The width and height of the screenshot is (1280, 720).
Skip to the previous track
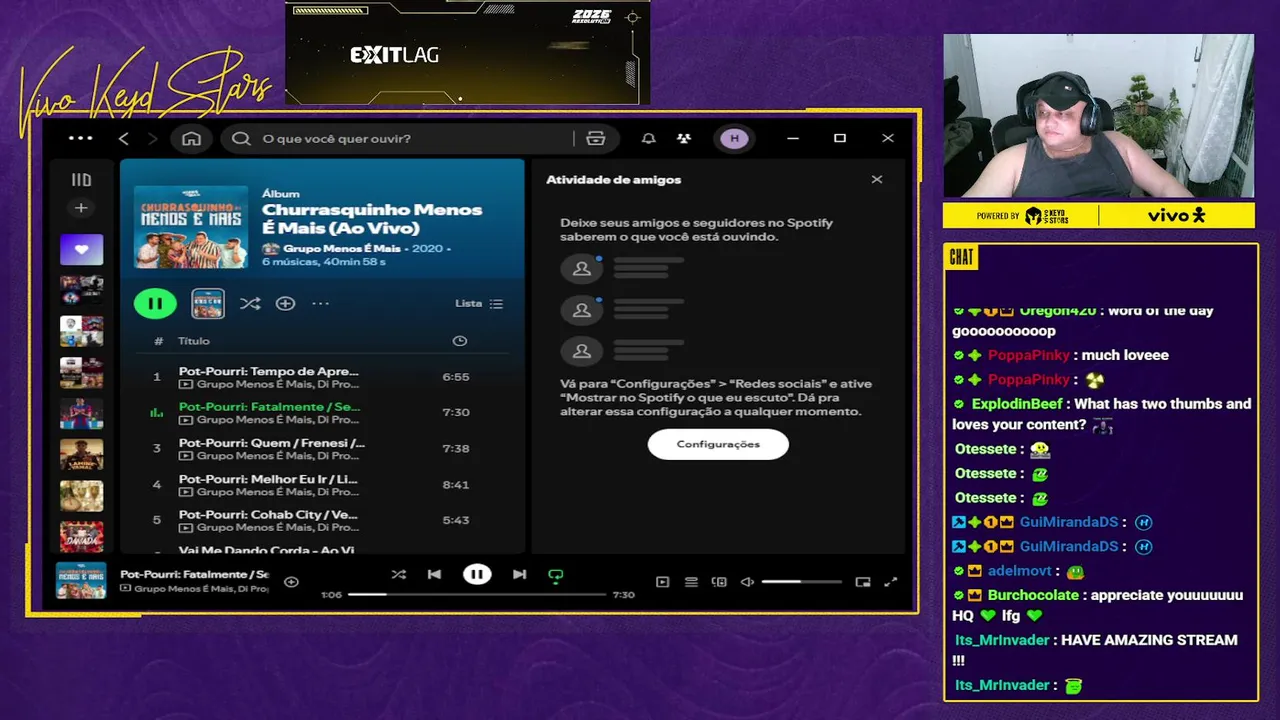click(434, 574)
